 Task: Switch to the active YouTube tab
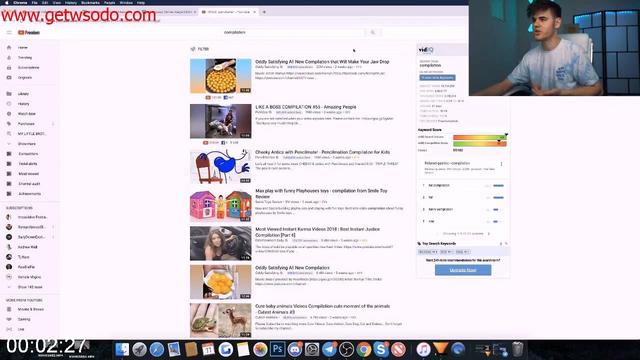229,12
